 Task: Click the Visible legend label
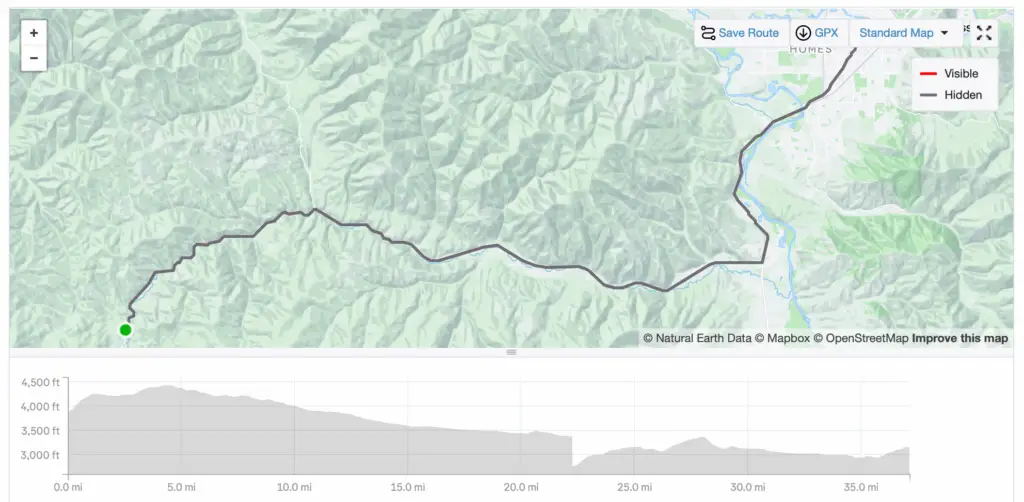click(x=961, y=74)
